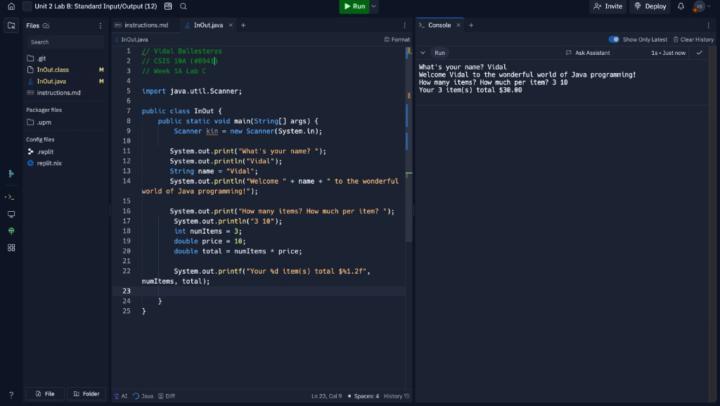This screenshot has width=720, height=406.
Task: Open help question mark icon
Action: (11, 395)
